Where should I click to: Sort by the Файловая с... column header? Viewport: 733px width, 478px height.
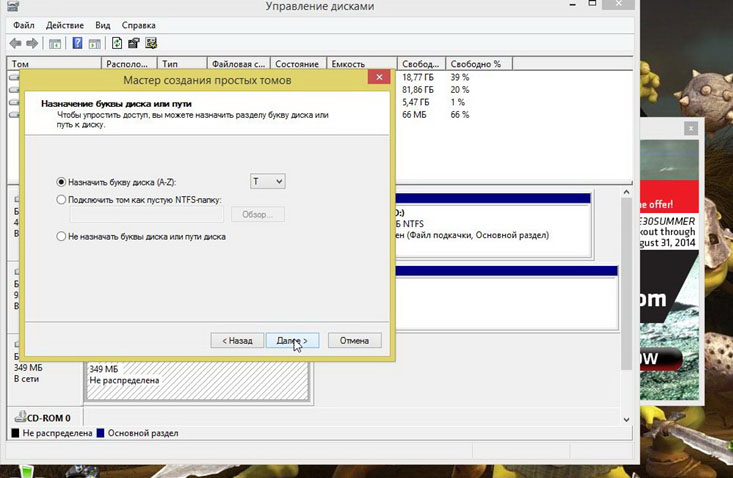pyautogui.click(x=238, y=64)
